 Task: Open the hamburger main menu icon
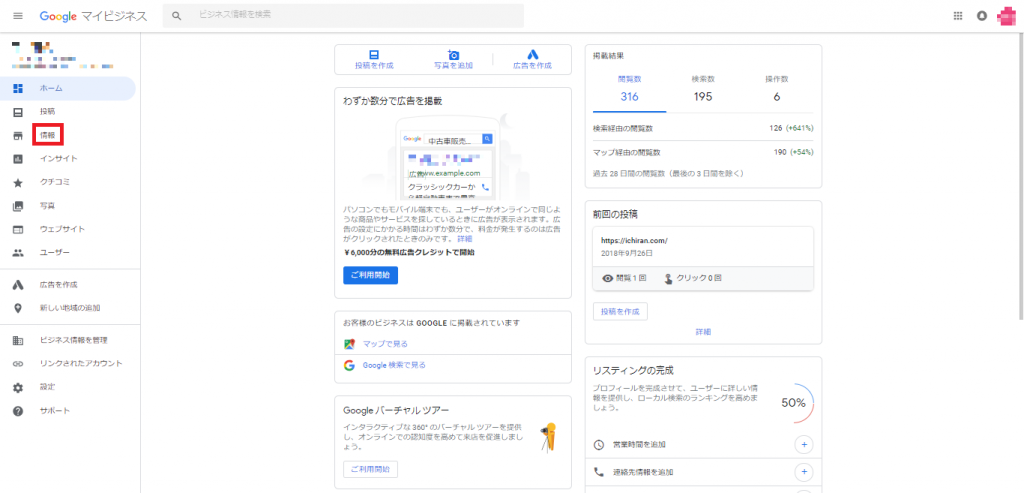(x=17, y=16)
